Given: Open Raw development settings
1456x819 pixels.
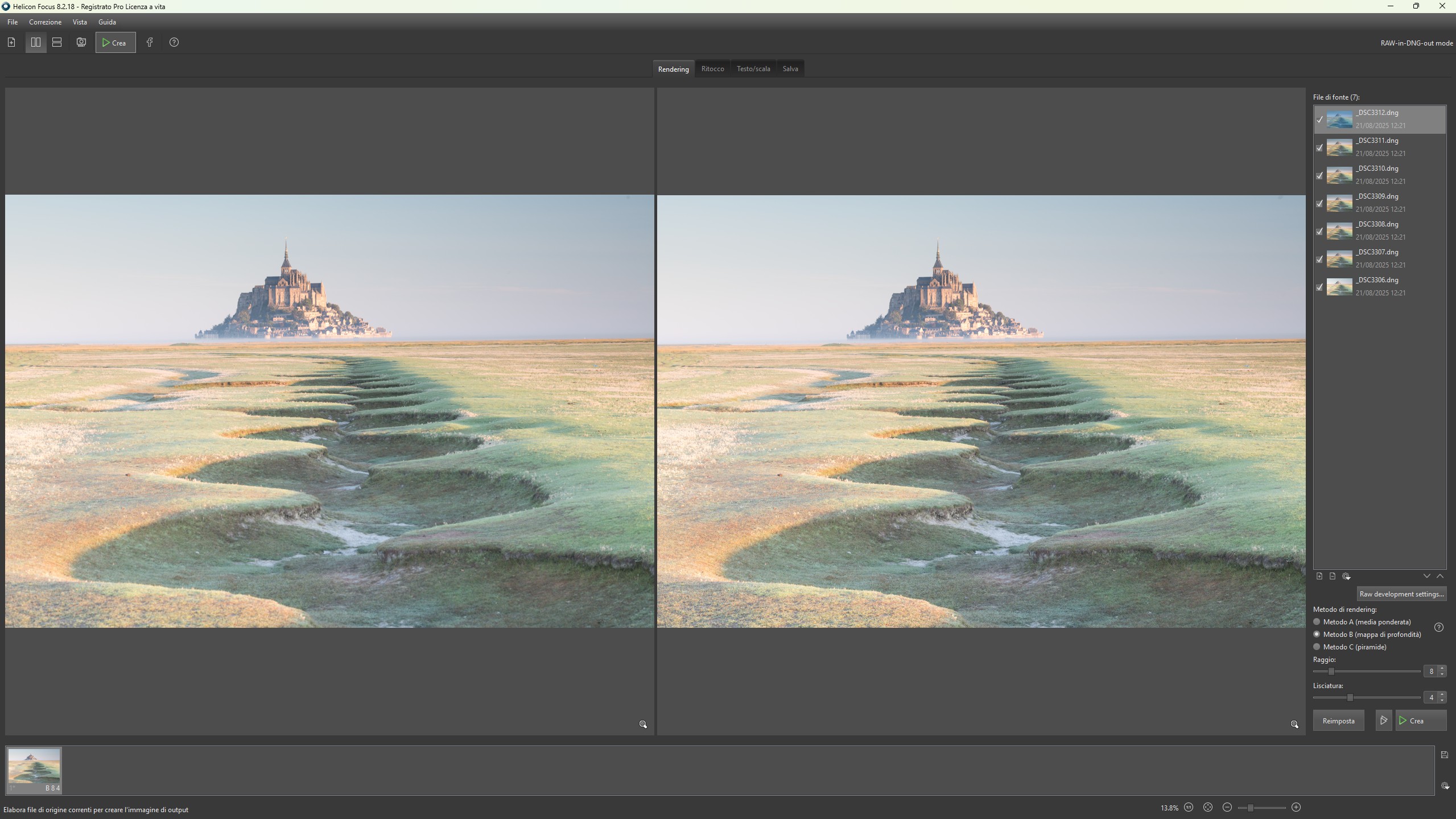Looking at the screenshot, I should (1401, 594).
